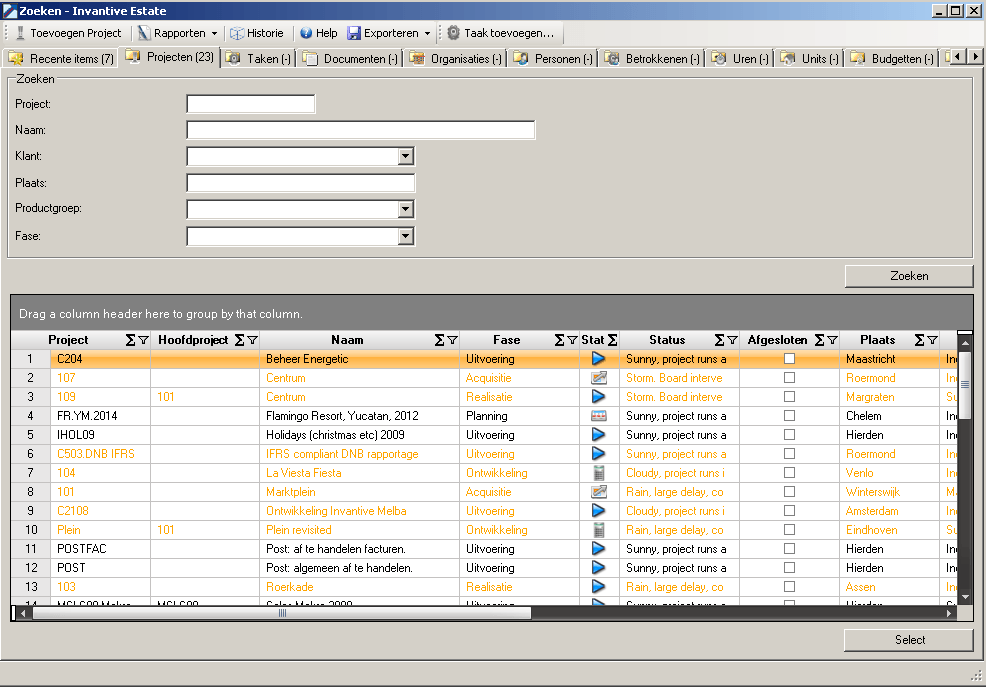The width and height of the screenshot is (986, 687).
Task: Click the filter icon in Afgesloten column header
Action: click(833, 340)
